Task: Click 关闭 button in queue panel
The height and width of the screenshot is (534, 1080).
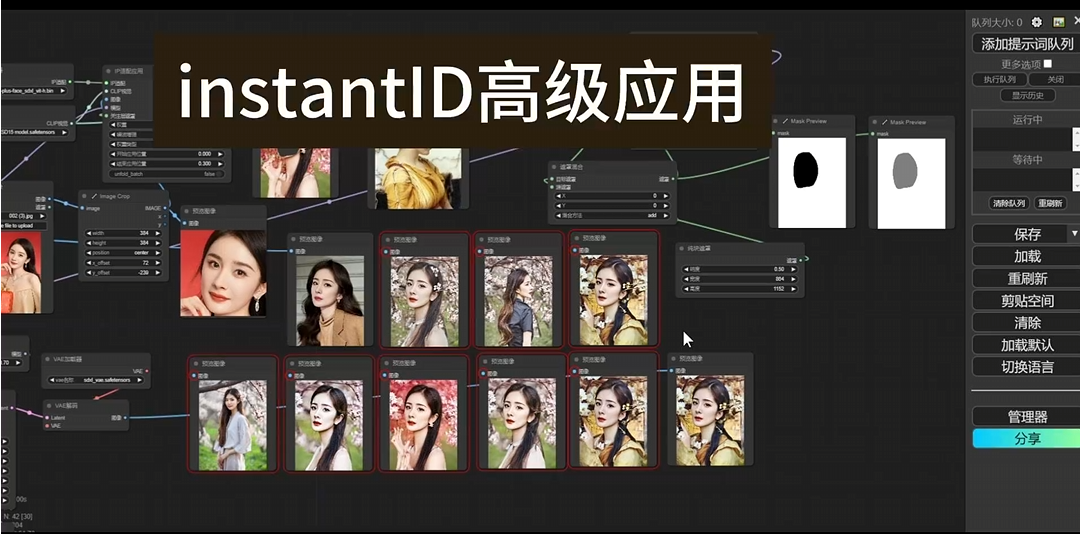Action: (1055, 80)
